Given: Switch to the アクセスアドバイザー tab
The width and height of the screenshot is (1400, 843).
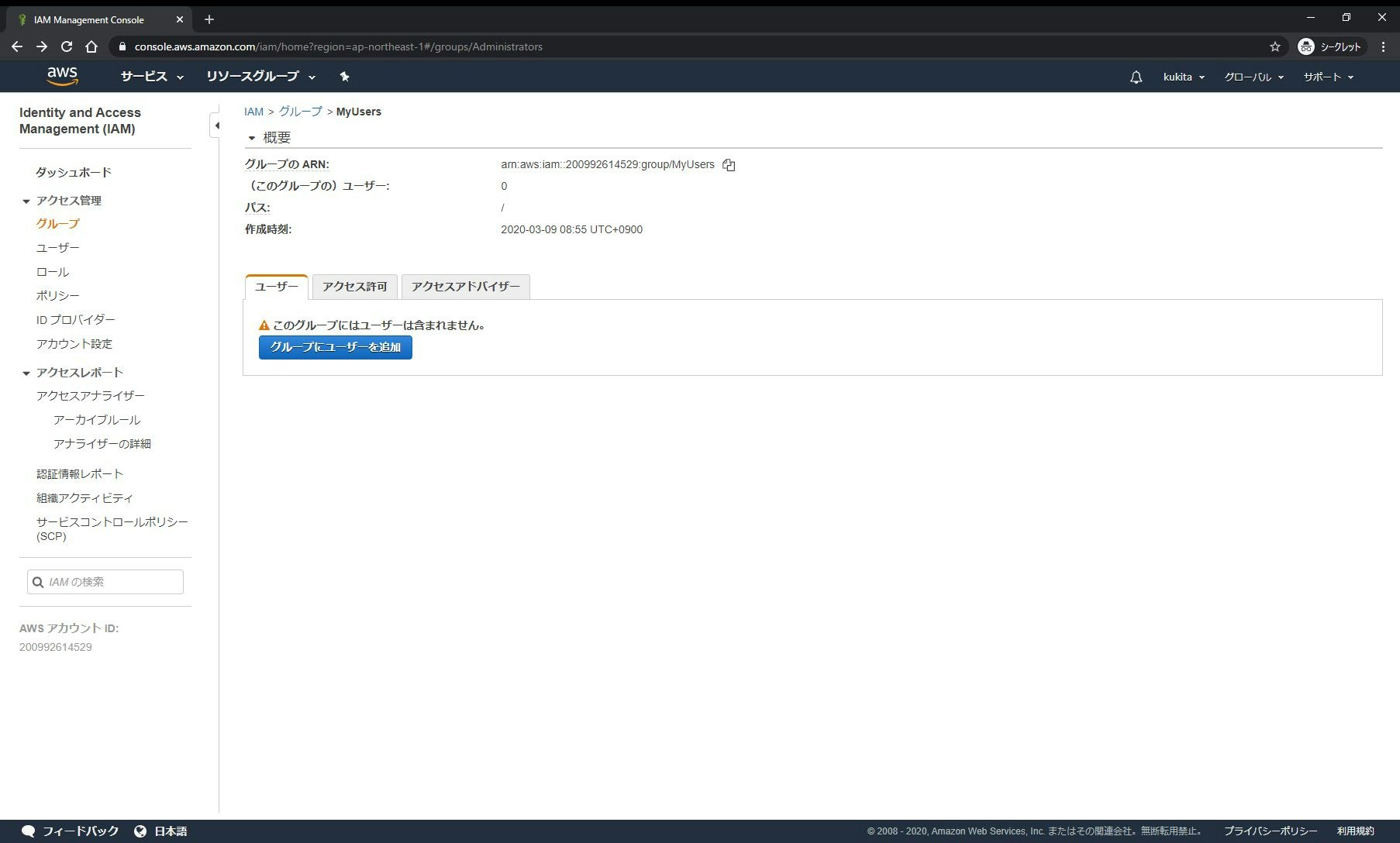Looking at the screenshot, I should click(x=466, y=286).
